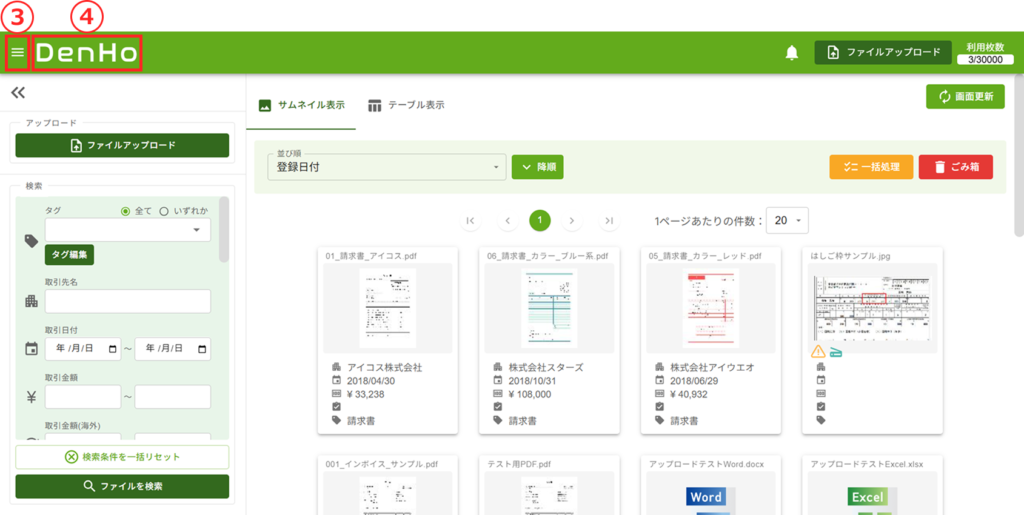Select the いずれか tag radio option

click(x=164, y=211)
